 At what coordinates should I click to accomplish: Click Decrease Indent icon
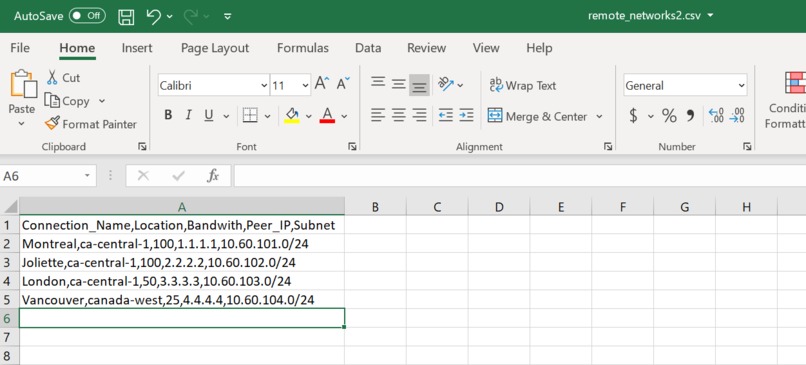446,115
